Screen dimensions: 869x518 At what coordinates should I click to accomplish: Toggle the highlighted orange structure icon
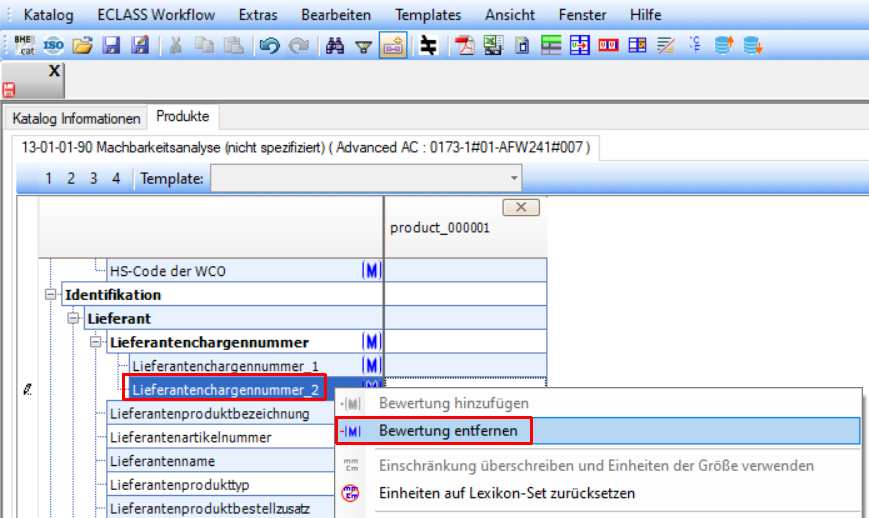pos(393,45)
